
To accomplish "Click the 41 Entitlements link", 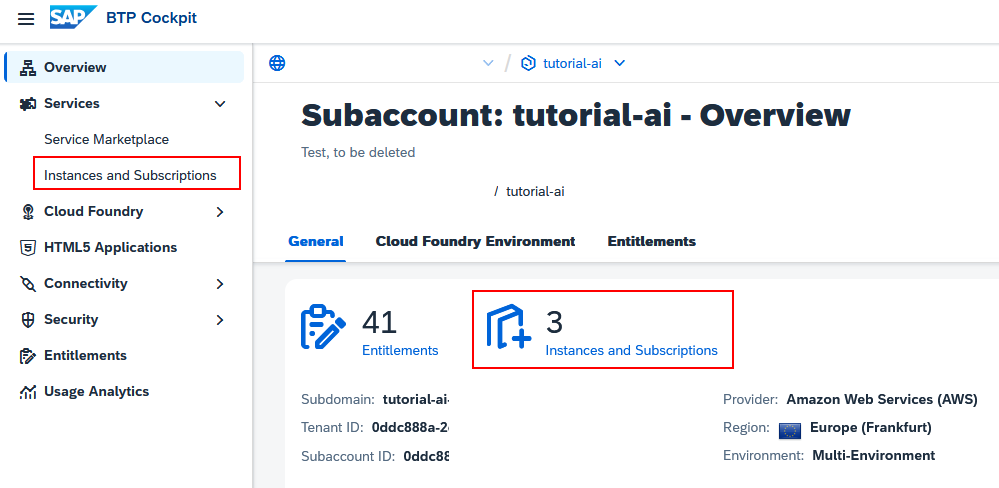I will [x=400, y=350].
